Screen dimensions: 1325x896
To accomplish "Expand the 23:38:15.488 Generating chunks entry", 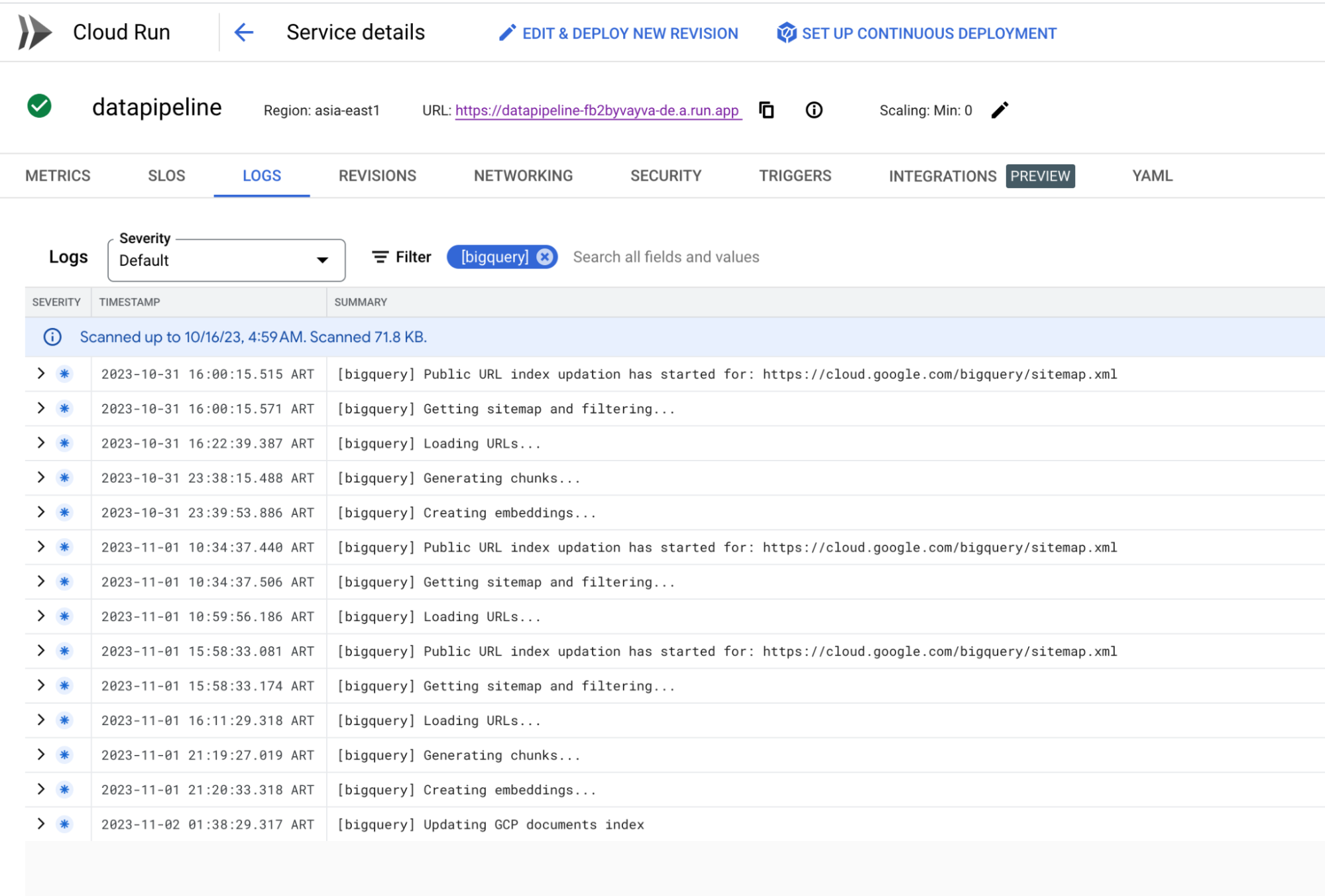I will click(x=41, y=477).
